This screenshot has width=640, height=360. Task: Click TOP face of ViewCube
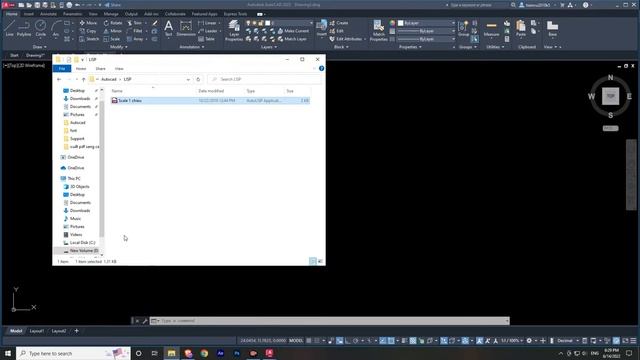tap(610, 96)
